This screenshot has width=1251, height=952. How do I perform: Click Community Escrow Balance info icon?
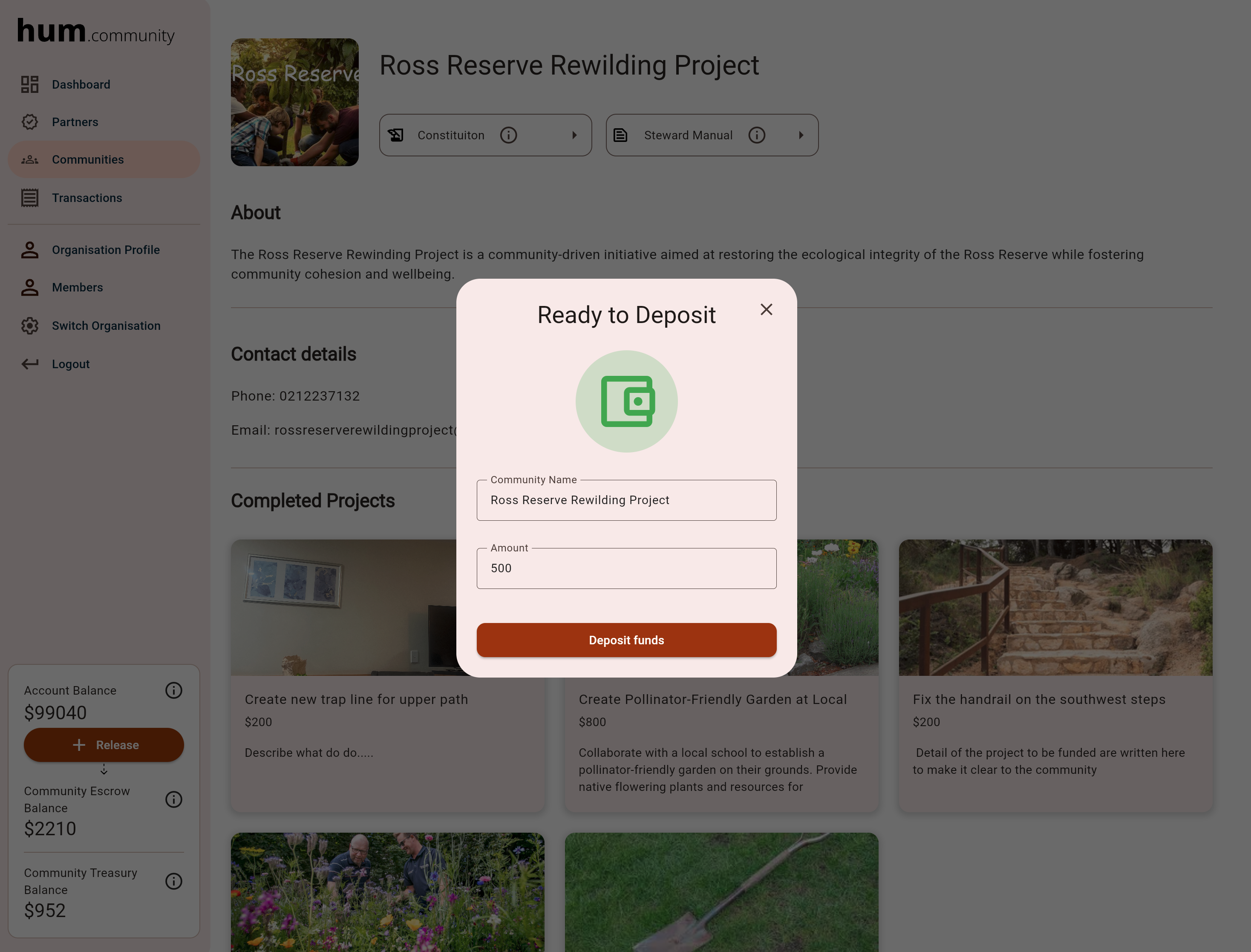(x=173, y=799)
